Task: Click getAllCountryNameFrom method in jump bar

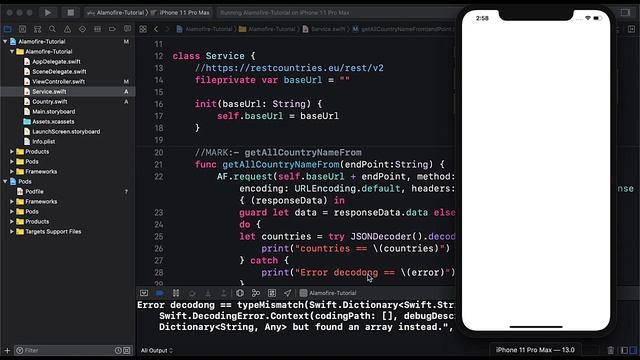Action: coord(402,29)
